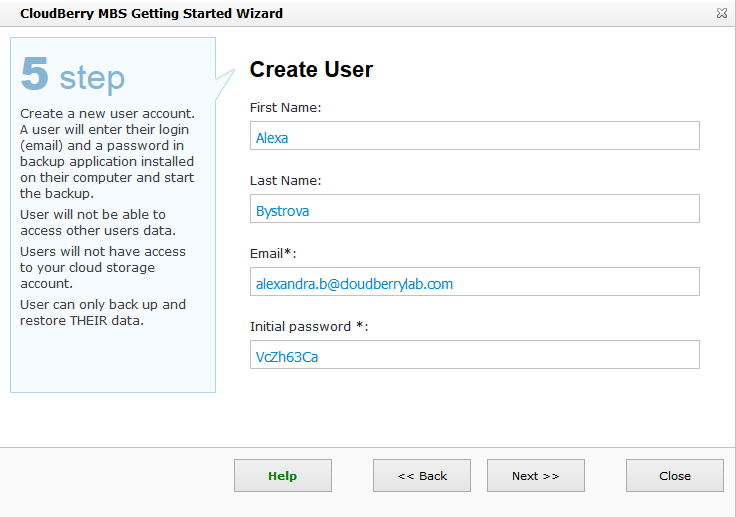Click the "First Name:" label

tap(285, 107)
